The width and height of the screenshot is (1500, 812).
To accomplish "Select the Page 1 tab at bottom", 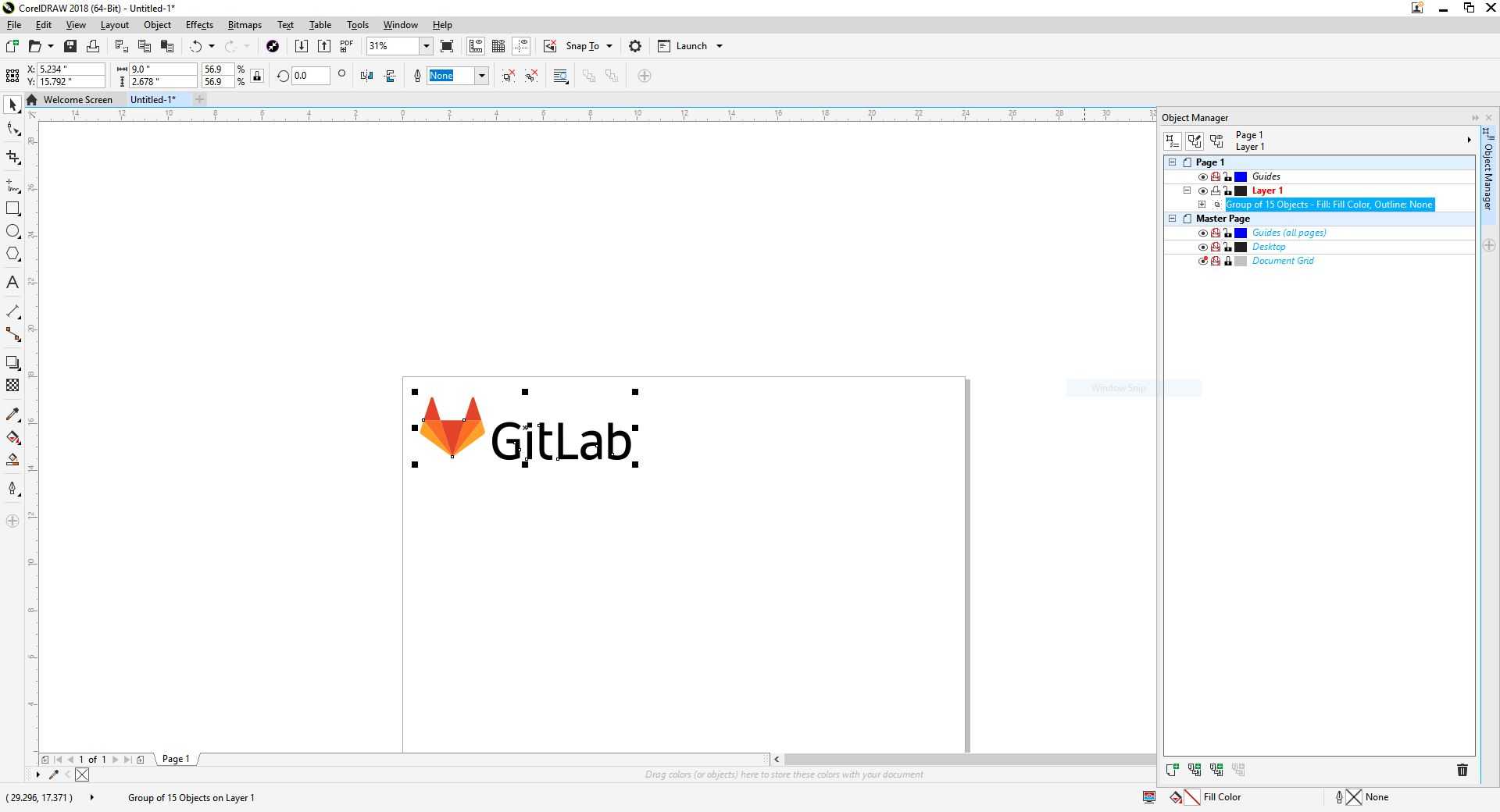I will tap(176, 759).
